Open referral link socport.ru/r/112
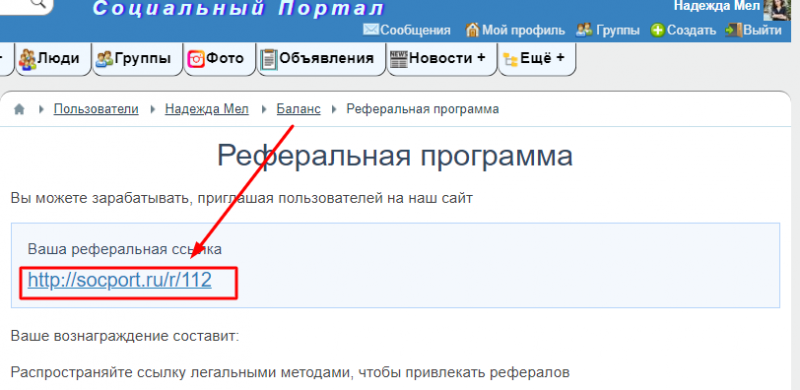The width and height of the screenshot is (800, 390). coord(120,280)
